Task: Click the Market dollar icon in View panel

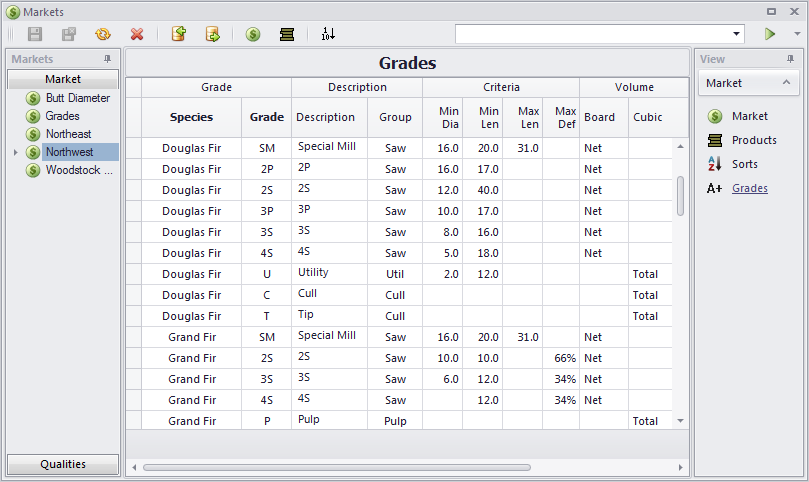Action: tap(715, 116)
